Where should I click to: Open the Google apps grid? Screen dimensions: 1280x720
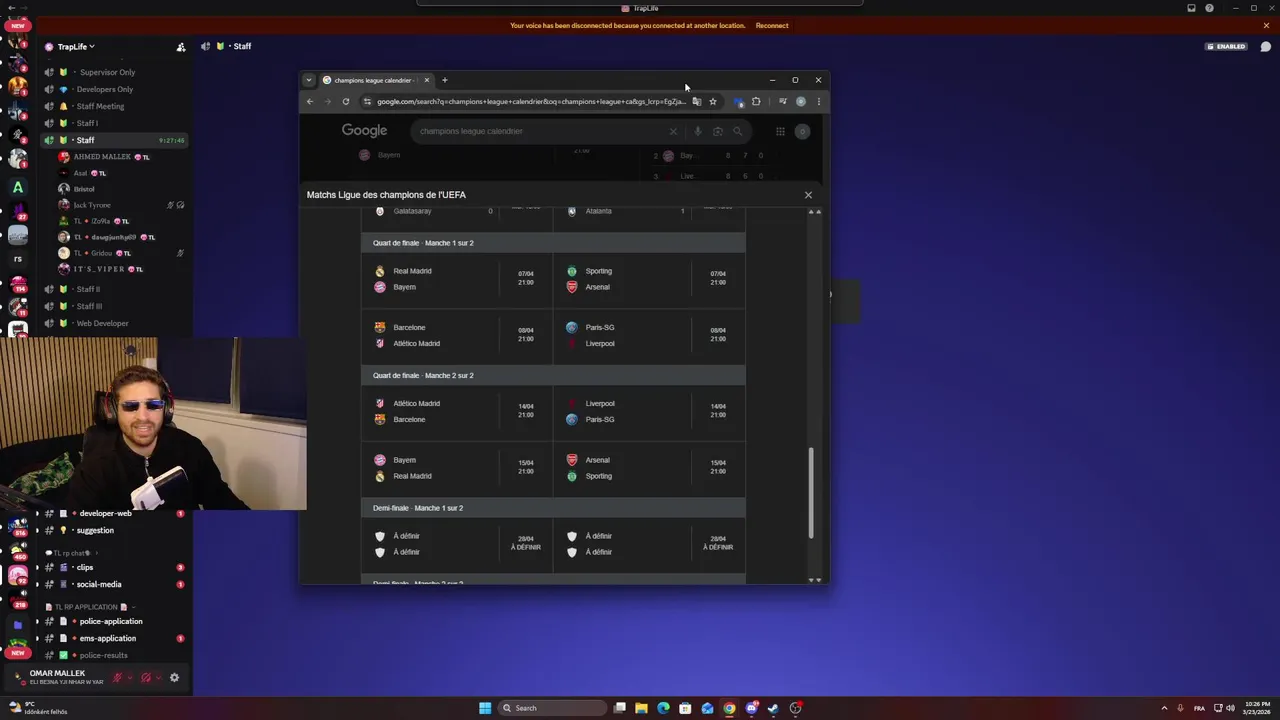780,131
